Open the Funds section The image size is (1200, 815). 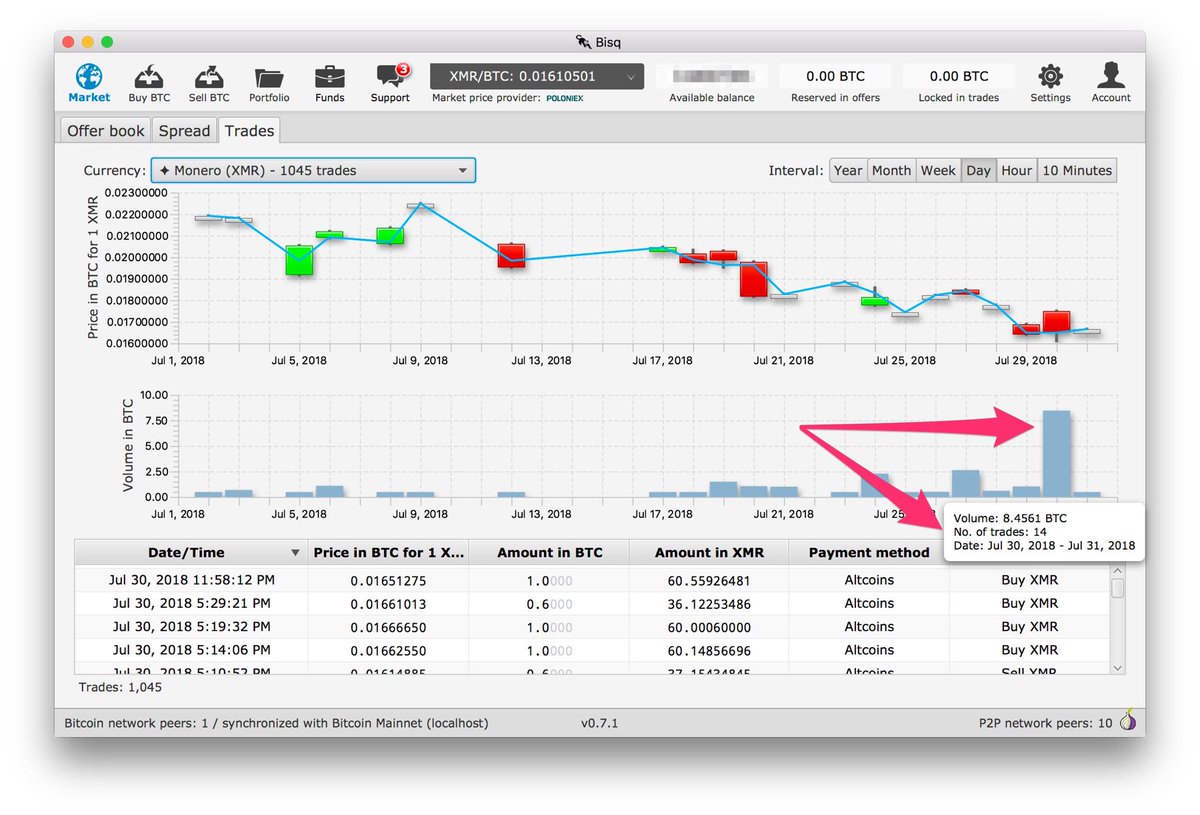point(330,83)
